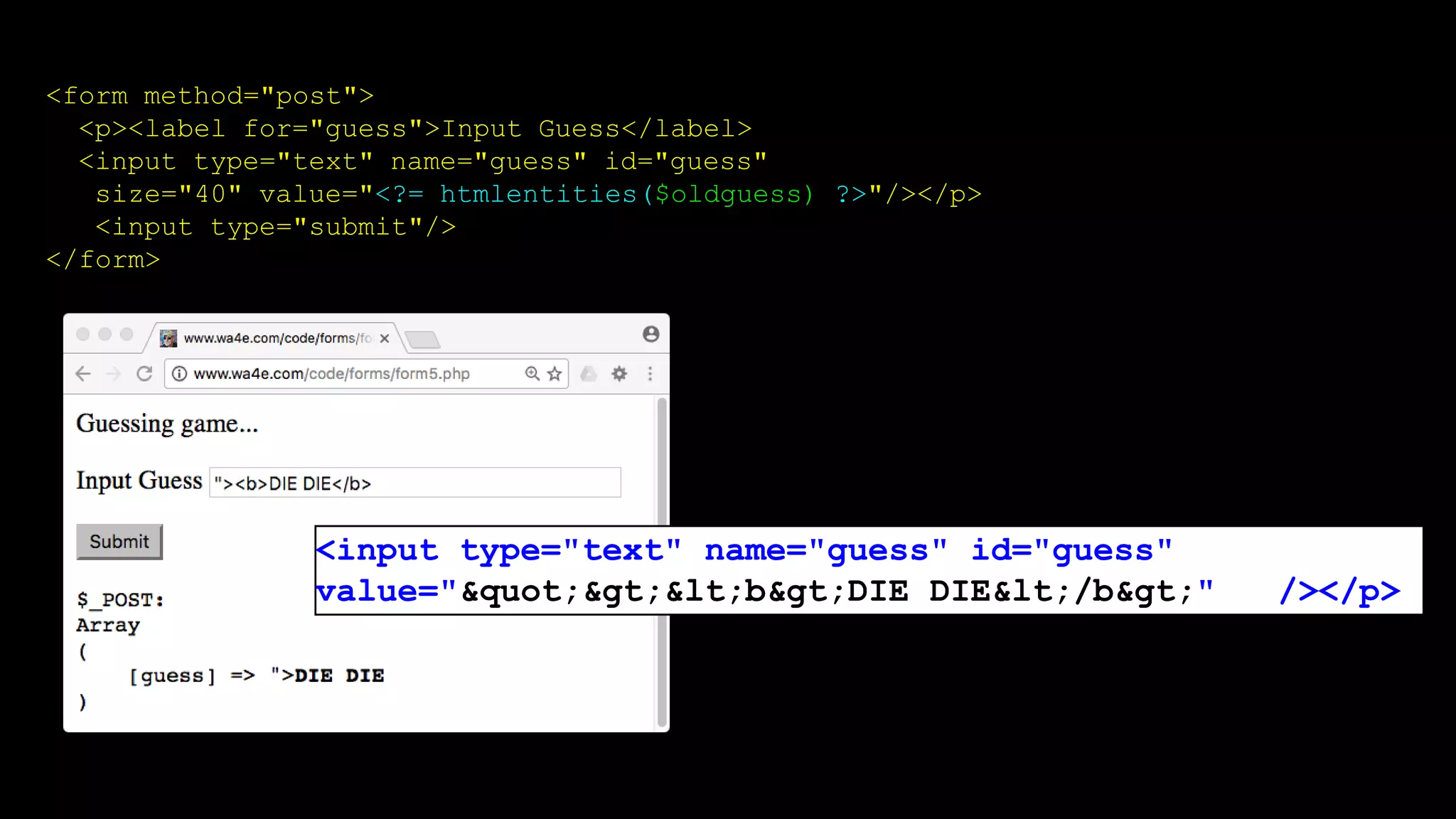Click the '<form method="post">' code line
This screenshot has width=1456, height=819.
pyautogui.click(x=210, y=96)
